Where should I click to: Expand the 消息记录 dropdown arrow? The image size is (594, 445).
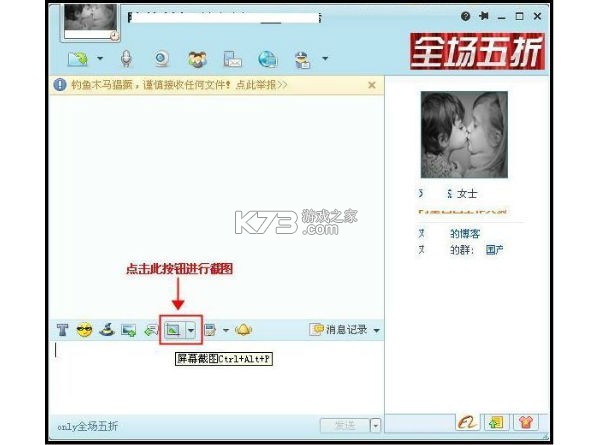[377, 331]
